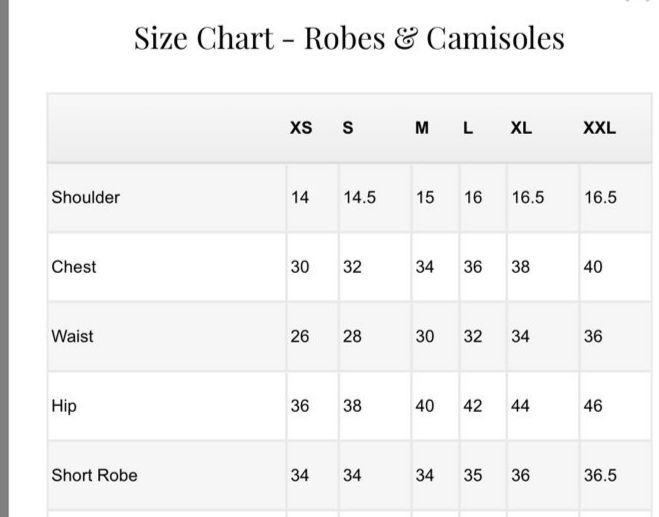Click the Waist row label

[x=72, y=336]
